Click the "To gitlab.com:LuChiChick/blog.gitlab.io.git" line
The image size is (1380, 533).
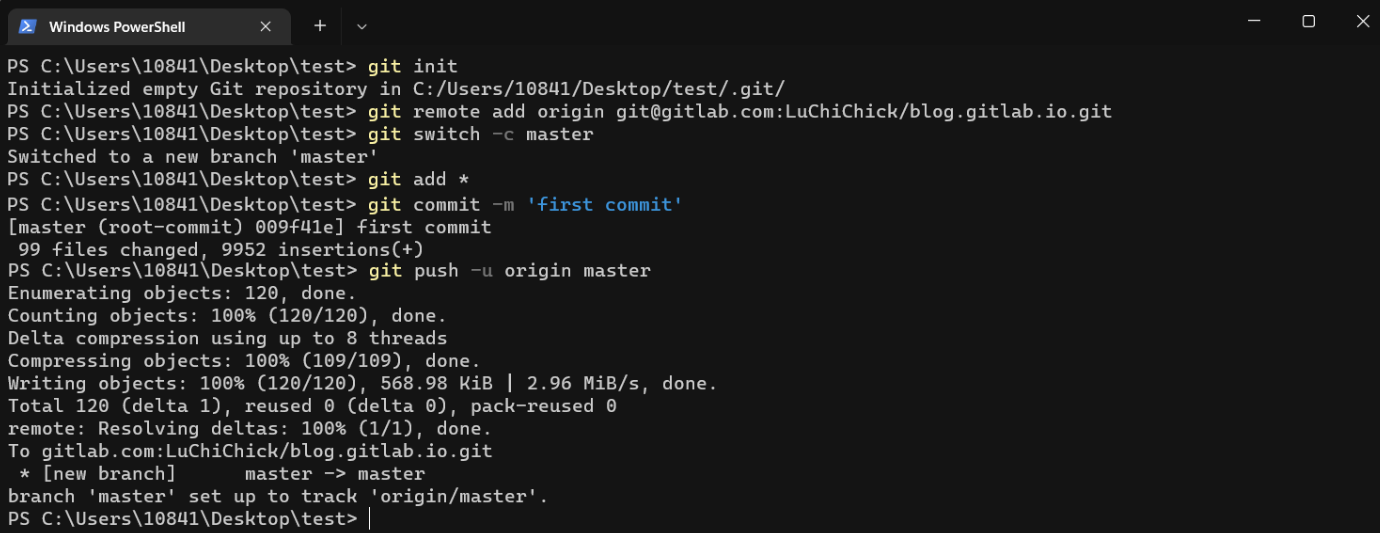(250, 451)
